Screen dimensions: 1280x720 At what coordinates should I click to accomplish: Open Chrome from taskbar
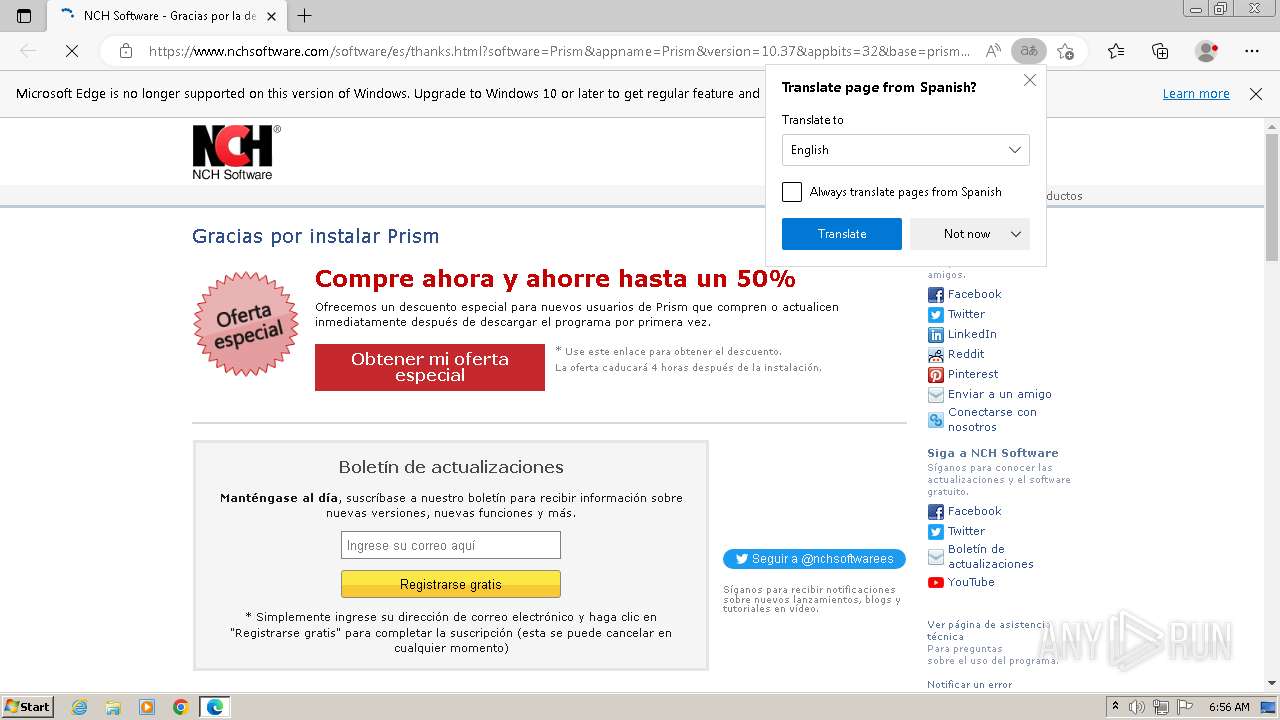pyautogui.click(x=181, y=707)
